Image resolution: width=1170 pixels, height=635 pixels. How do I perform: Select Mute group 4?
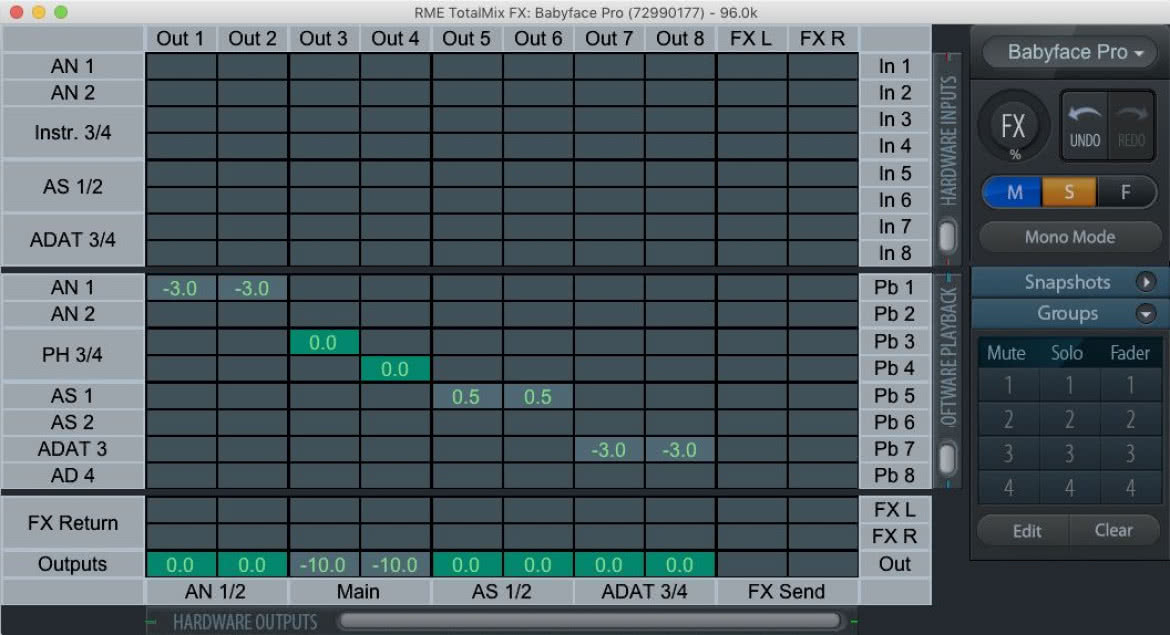(x=1008, y=487)
